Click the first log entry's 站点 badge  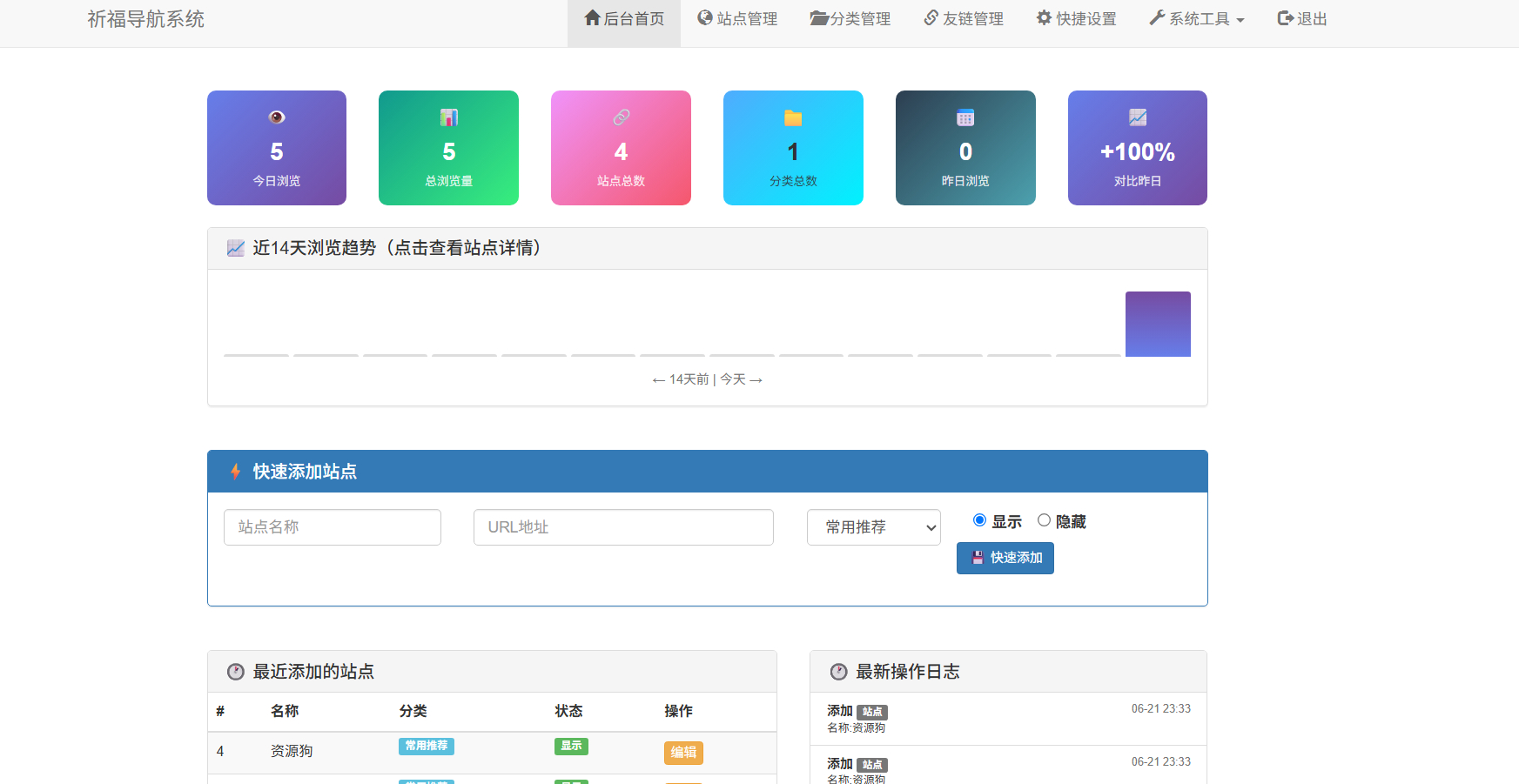pyautogui.click(x=872, y=712)
